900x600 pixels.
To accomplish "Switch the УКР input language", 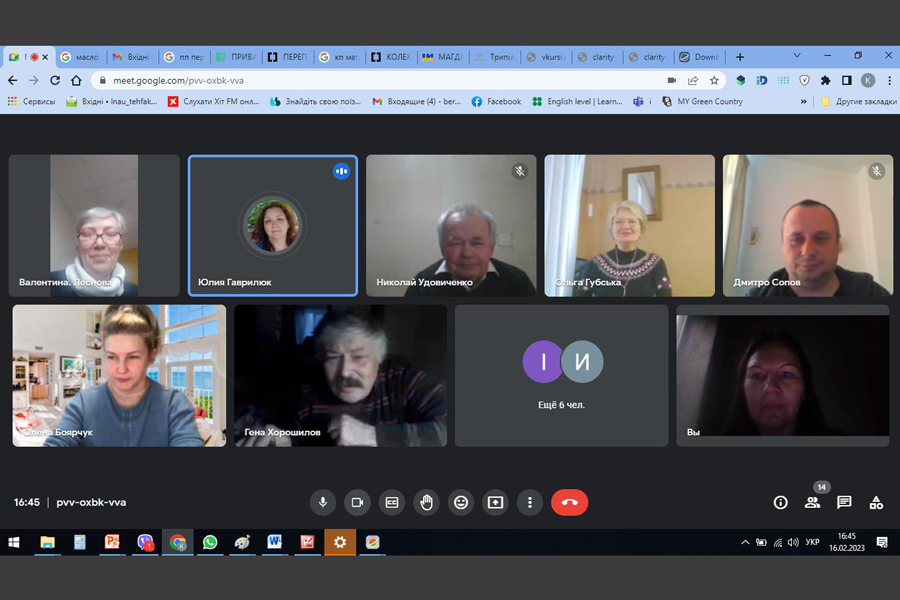I will 812,542.
